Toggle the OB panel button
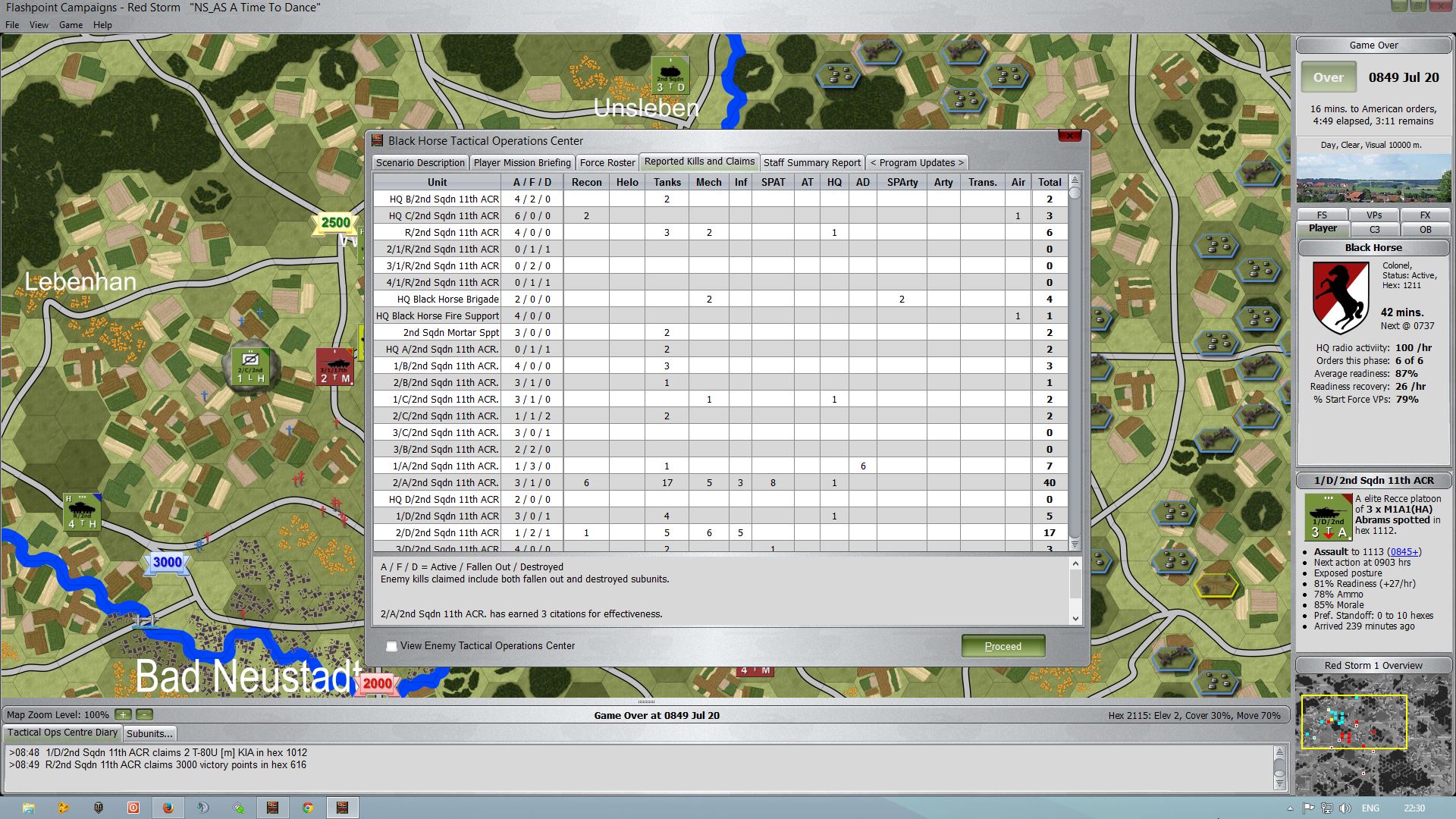The width and height of the screenshot is (1456, 819). pos(1425,229)
